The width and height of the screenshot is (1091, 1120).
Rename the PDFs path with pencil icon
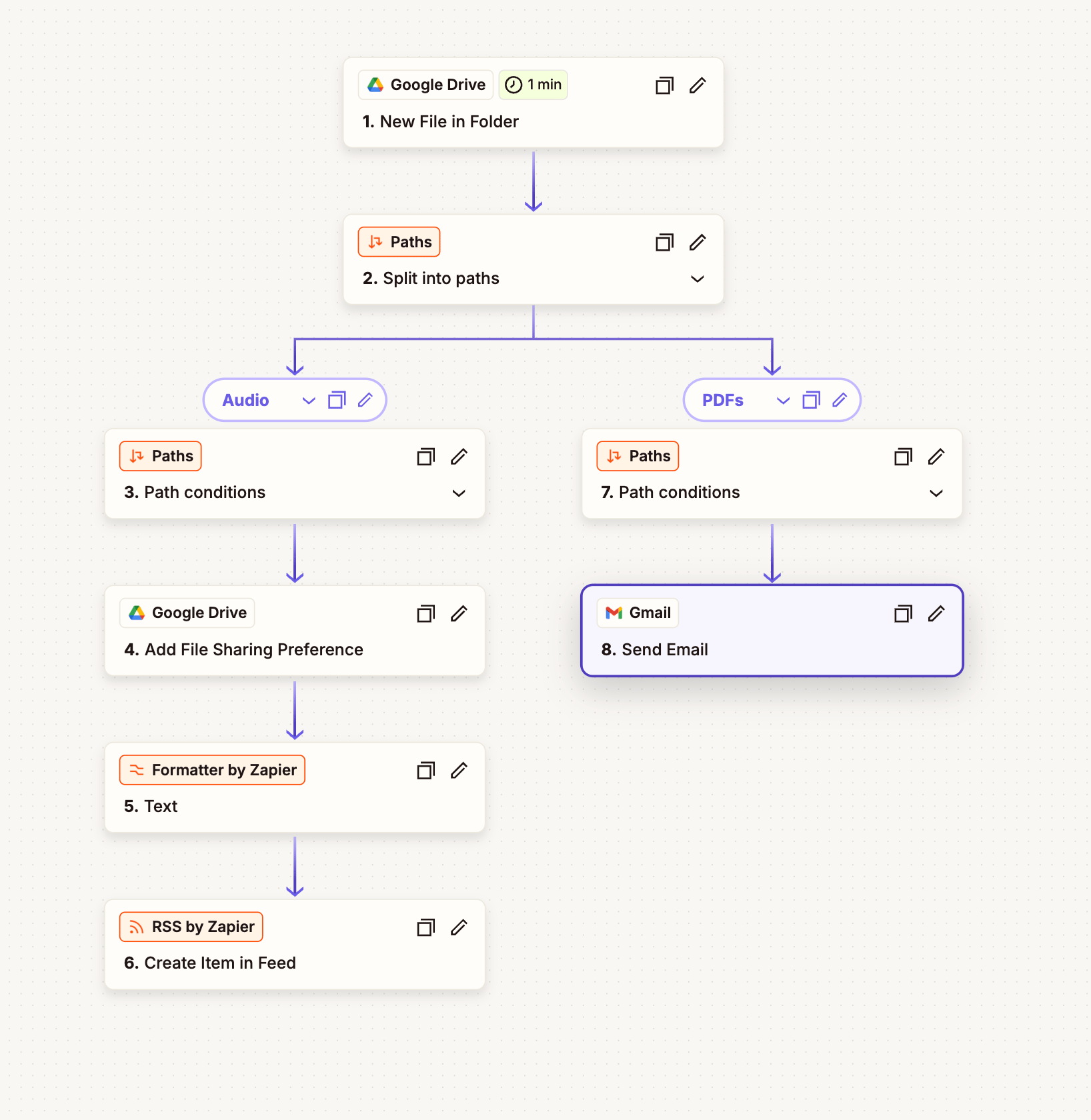tap(840, 400)
